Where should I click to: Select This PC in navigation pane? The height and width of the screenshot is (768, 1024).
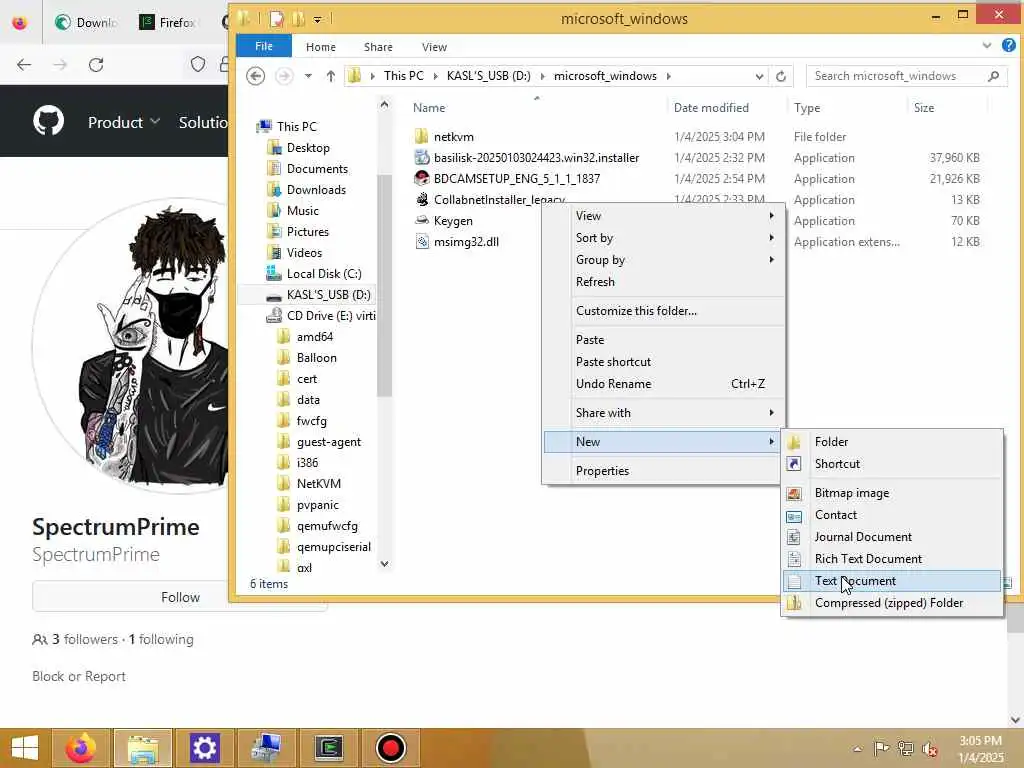296,127
